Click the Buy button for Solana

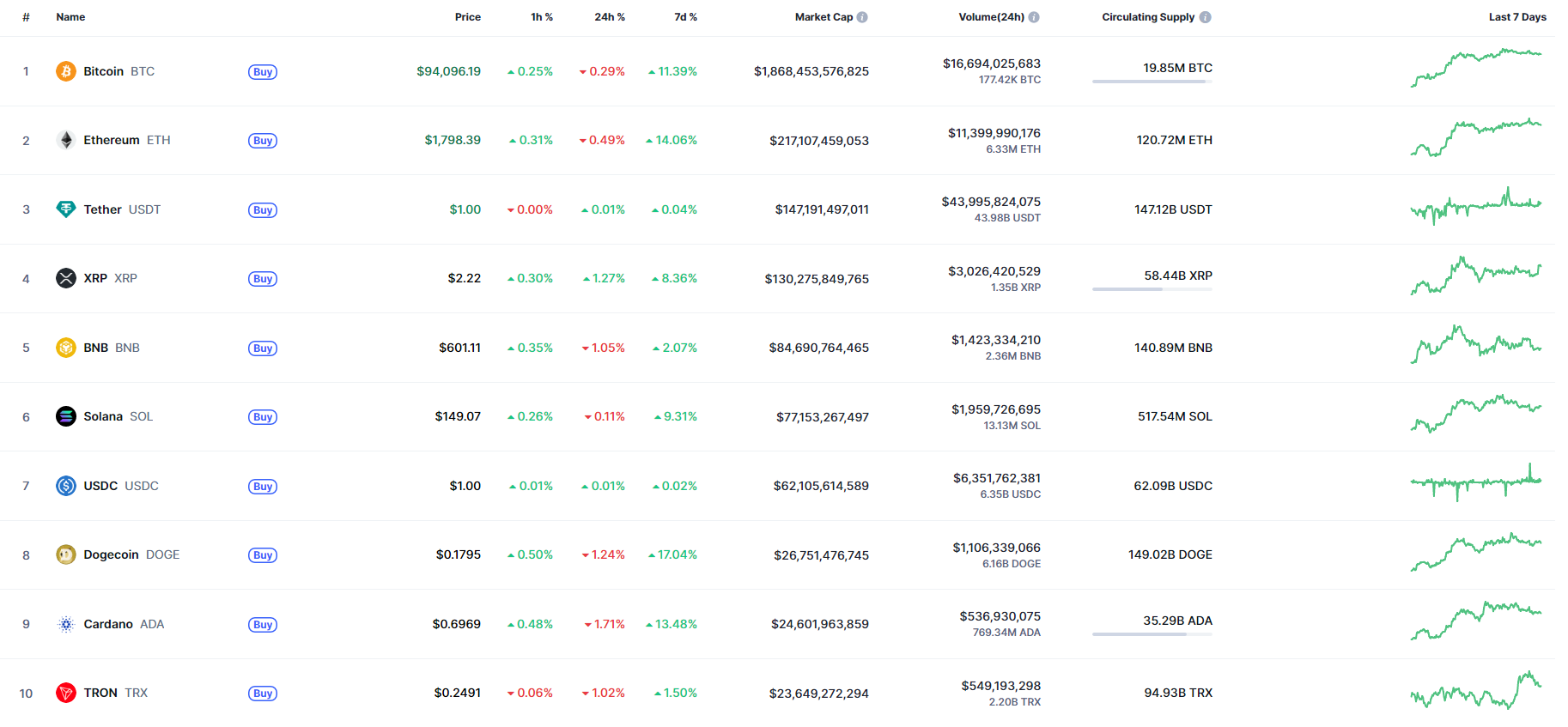click(x=263, y=417)
